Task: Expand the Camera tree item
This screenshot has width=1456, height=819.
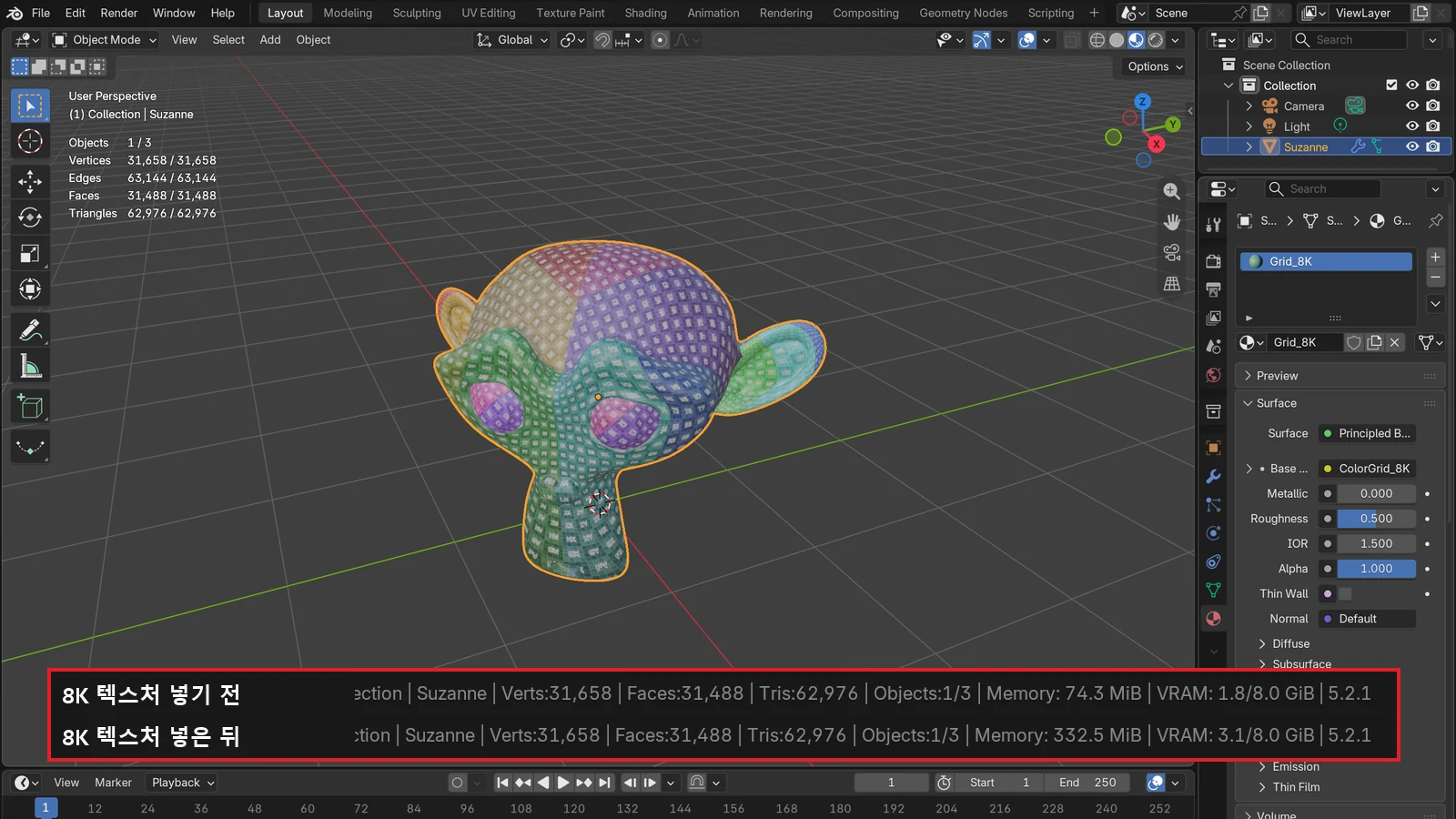Action: 1249,106
